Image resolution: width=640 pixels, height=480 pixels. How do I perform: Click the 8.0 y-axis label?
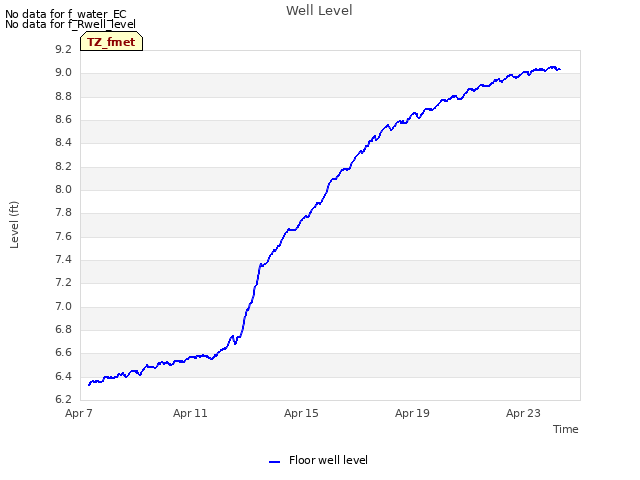63,189
